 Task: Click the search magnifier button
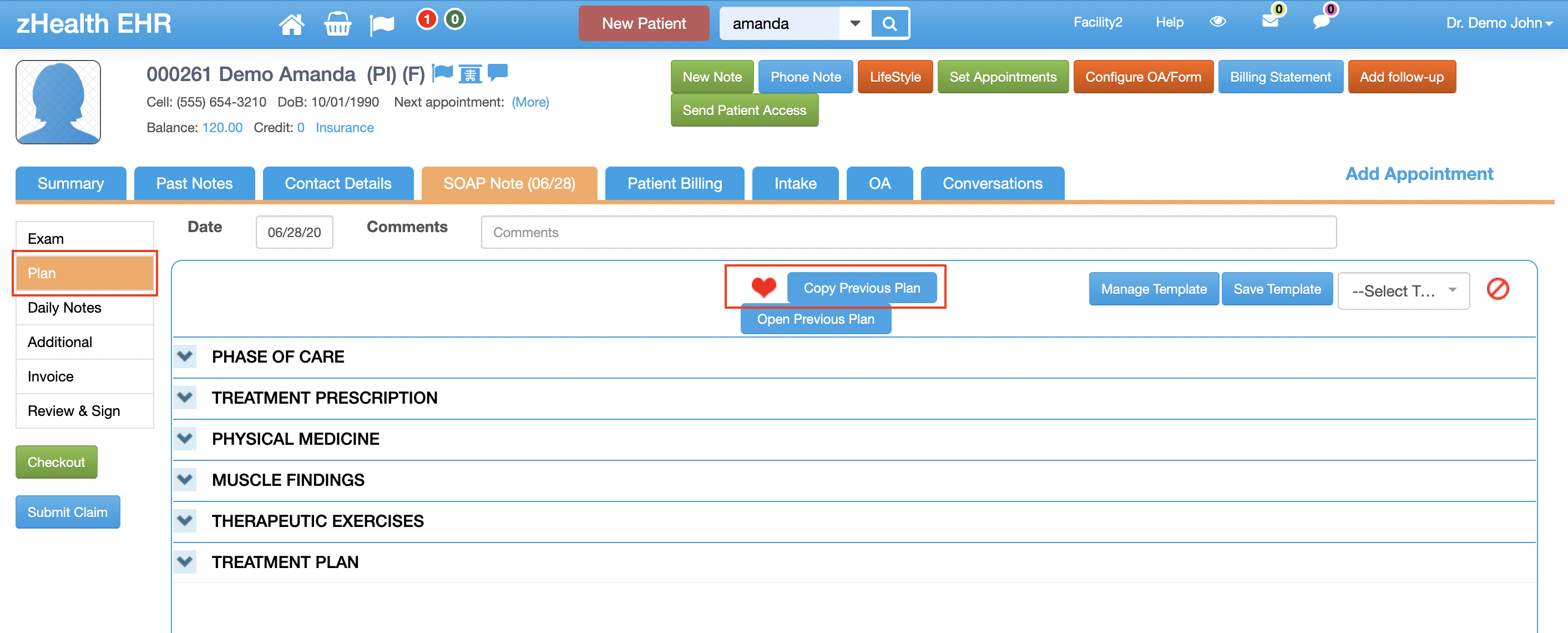click(x=889, y=24)
